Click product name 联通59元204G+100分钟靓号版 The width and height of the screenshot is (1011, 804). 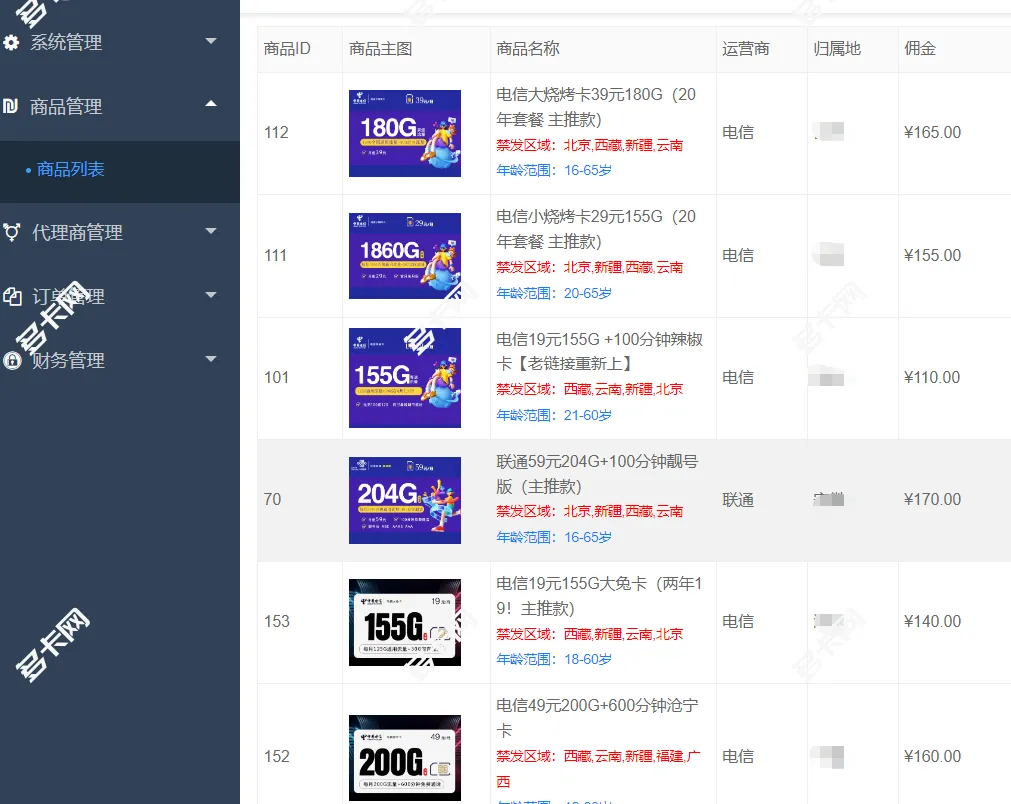point(597,474)
